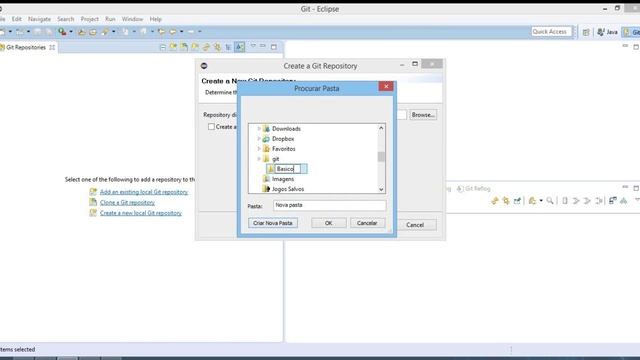Click the folder tree scrollbar up arrow
Viewport: 640px width, 360px height.
tap(381, 128)
